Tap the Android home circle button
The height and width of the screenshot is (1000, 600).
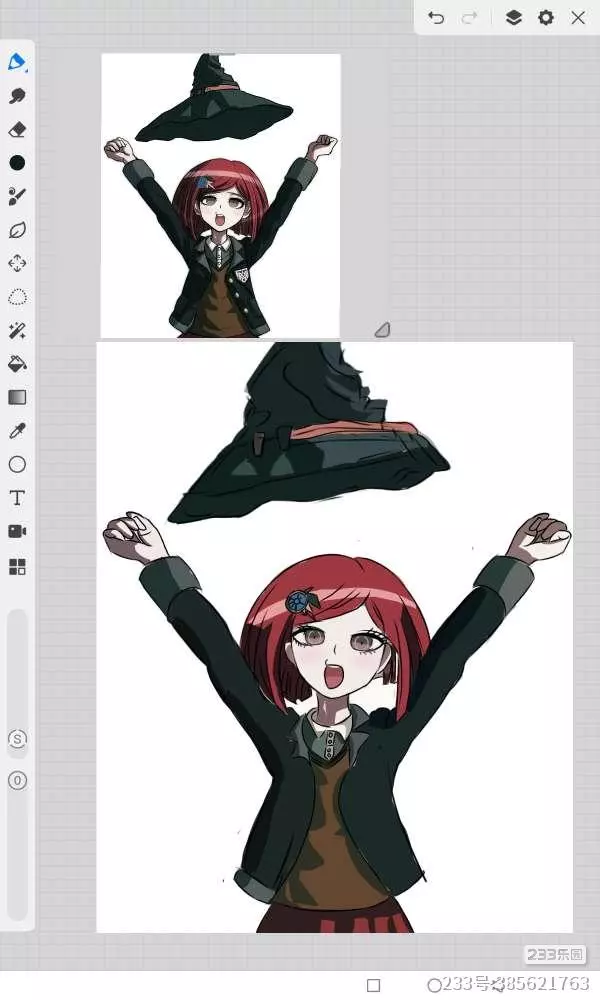[434, 985]
